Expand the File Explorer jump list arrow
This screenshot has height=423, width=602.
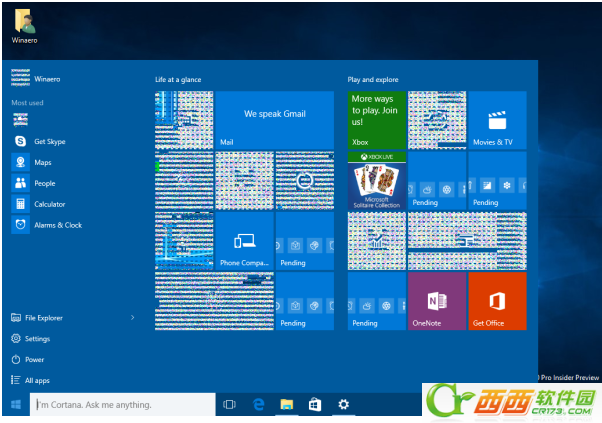click(x=132, y=317)
